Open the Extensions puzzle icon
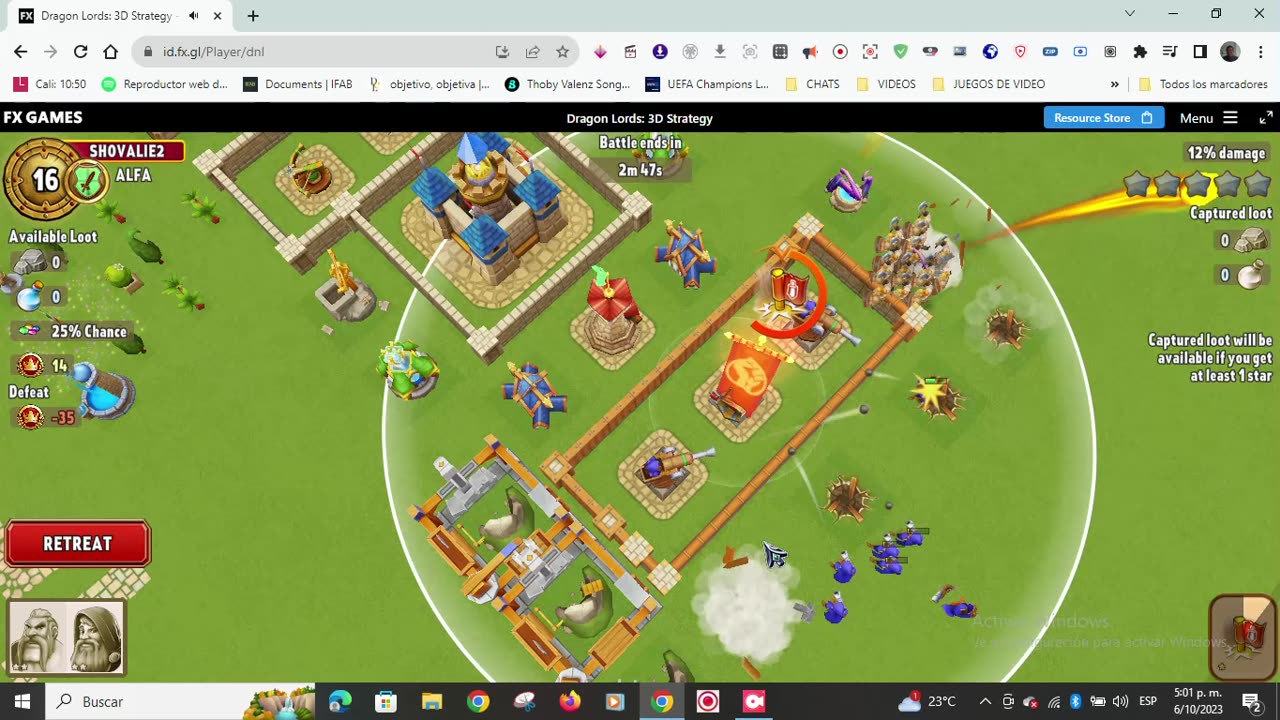 coord(1140,52)
